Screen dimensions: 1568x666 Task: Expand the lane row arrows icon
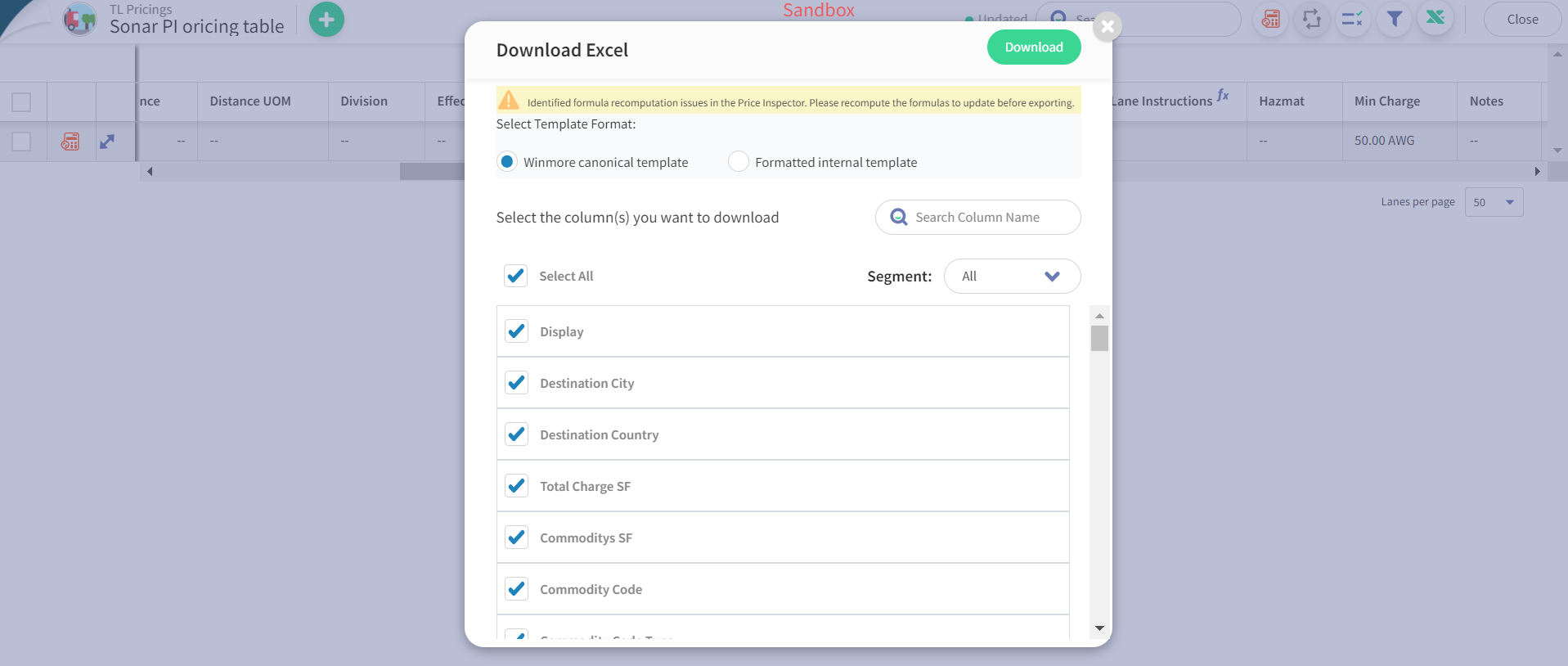pos(107,142)
